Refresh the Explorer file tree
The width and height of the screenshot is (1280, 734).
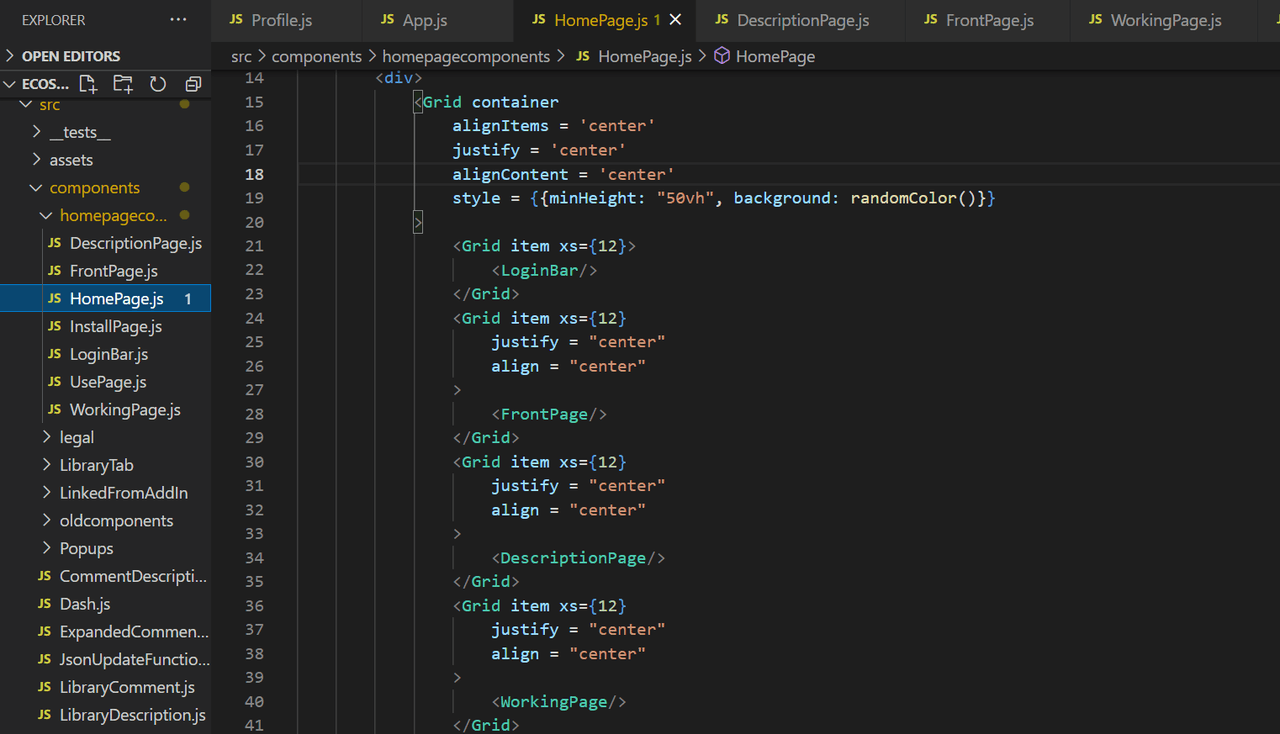tap(158, 84)
